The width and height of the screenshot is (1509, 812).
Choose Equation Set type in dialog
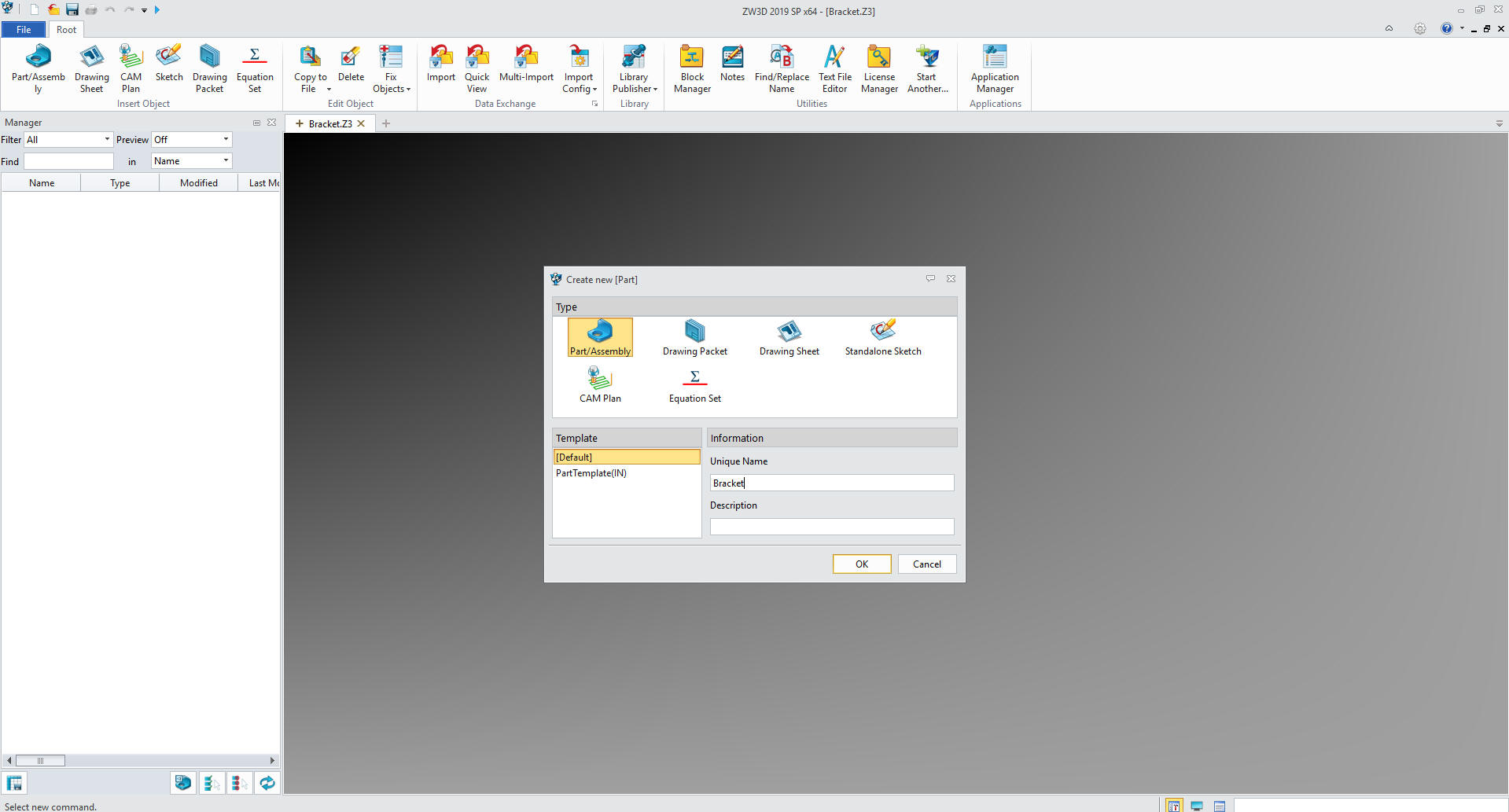[694, 385]
